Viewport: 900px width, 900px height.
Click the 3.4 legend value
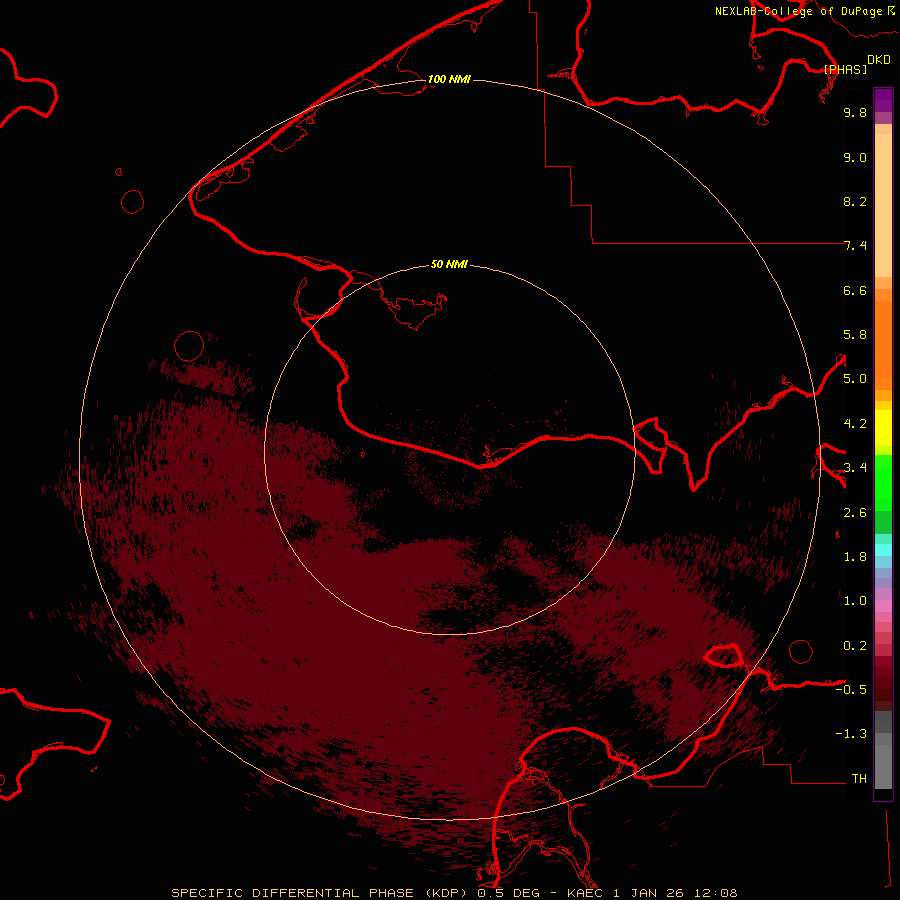coord(855,468)
